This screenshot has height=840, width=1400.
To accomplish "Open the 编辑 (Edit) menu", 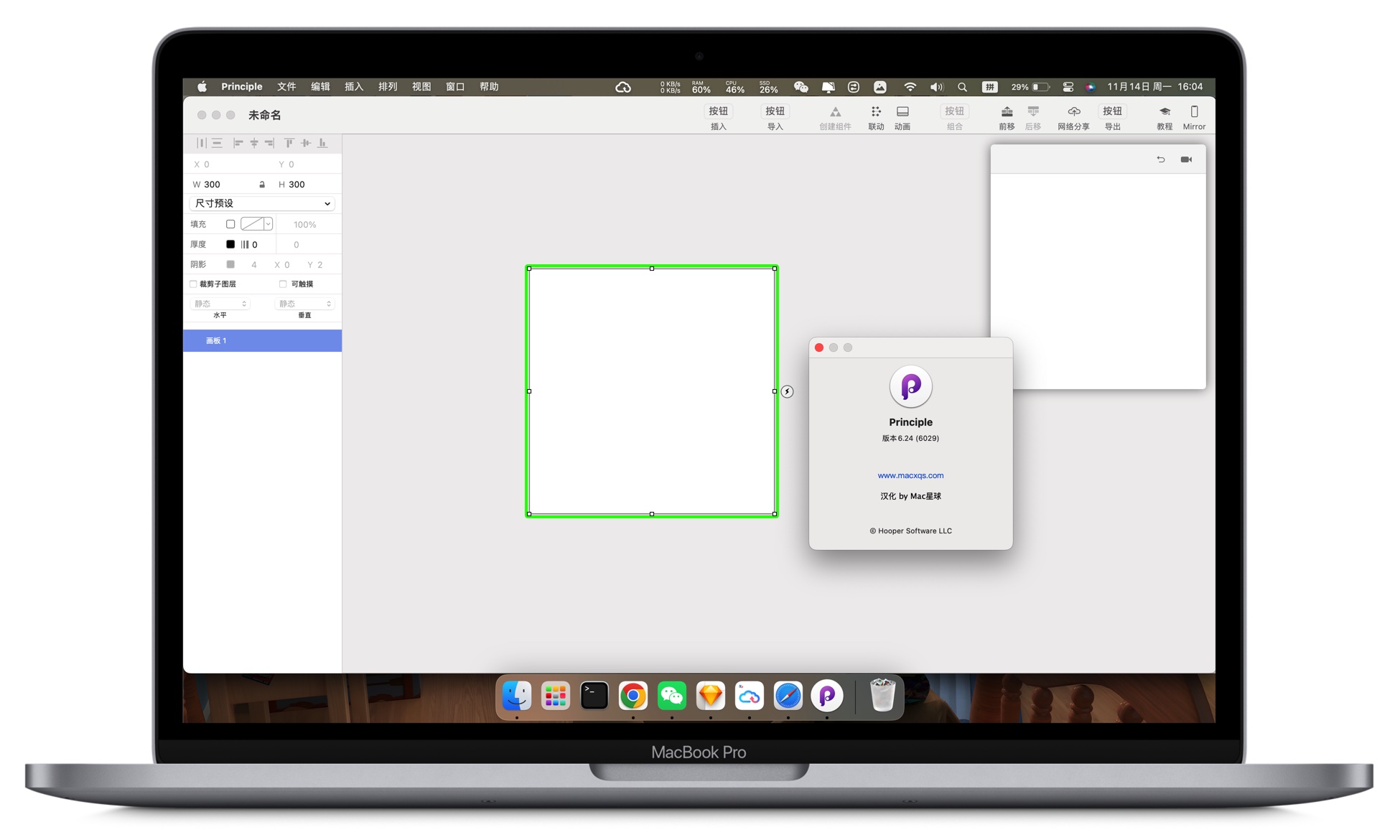I will (x=320, y=87).
